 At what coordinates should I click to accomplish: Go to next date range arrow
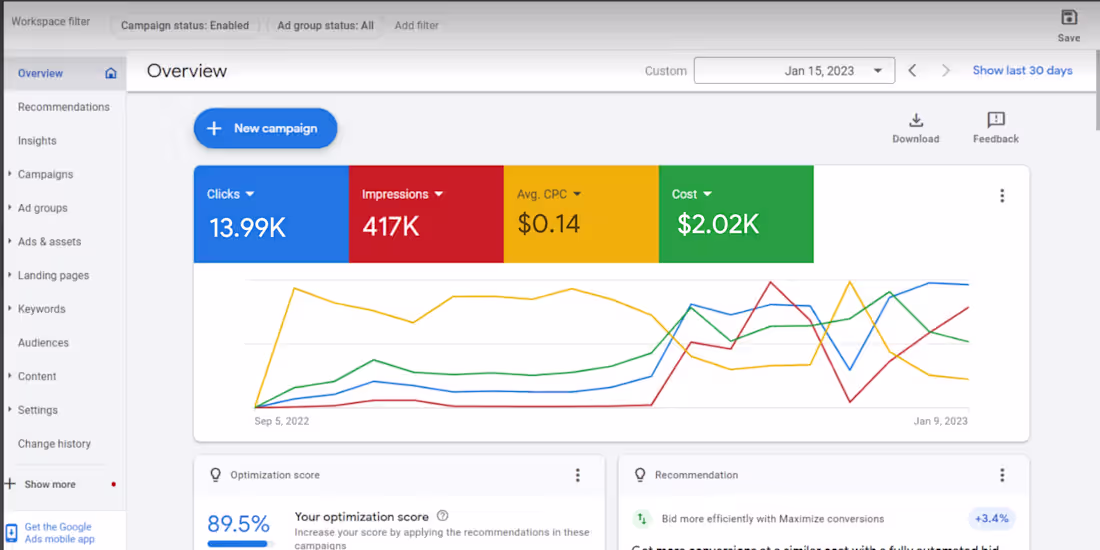click(946, 70)
